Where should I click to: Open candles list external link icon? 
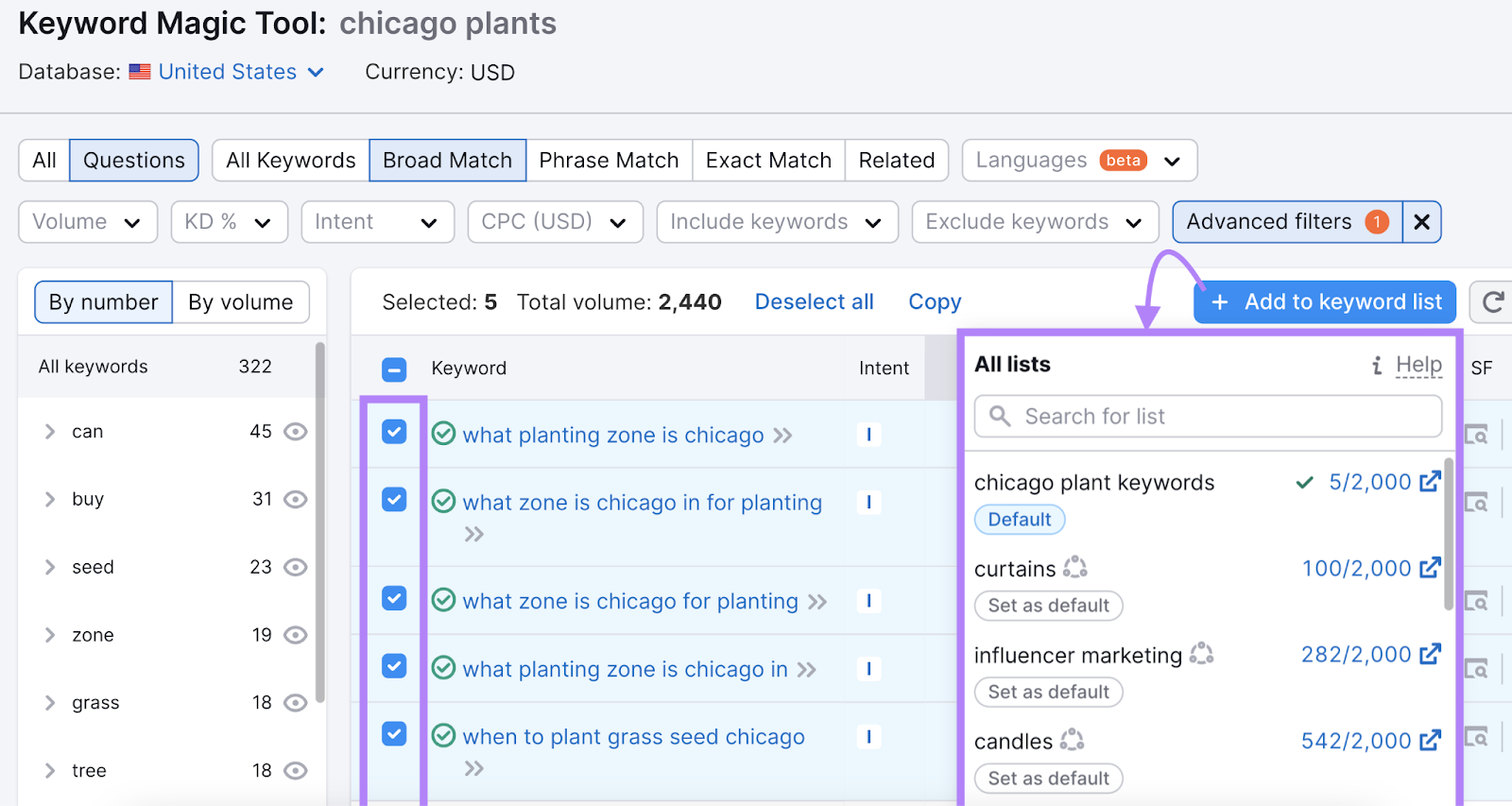[x=1430, y=740]
